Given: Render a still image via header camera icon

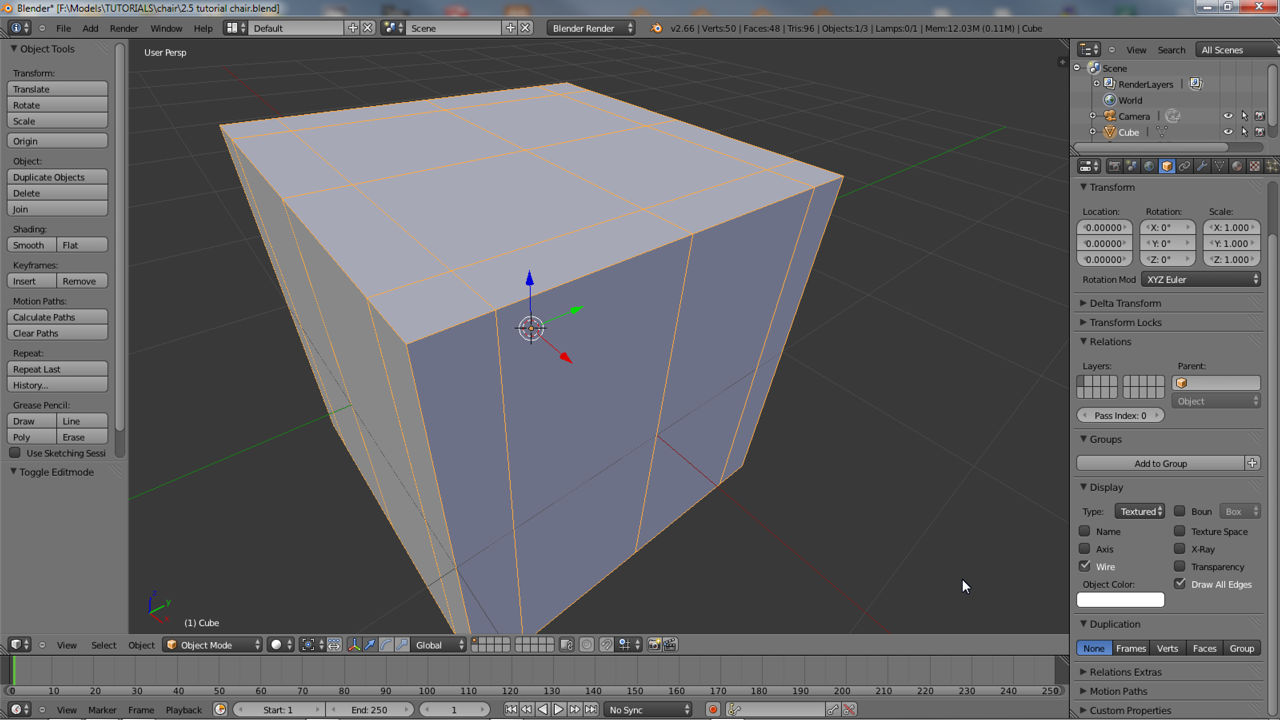Looking at the screenshot, I should (654, 645).
